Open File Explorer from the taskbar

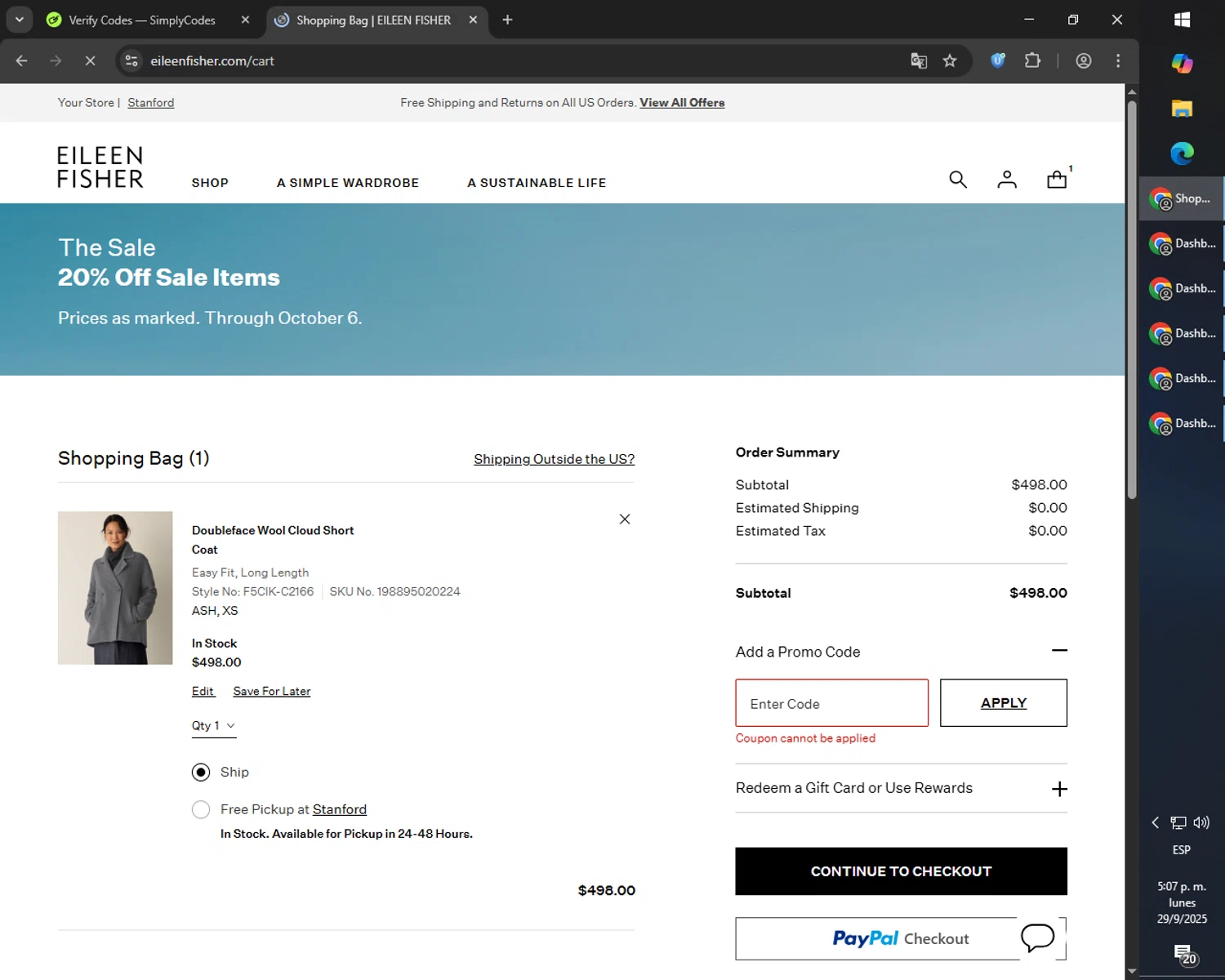coord(1182,109)
